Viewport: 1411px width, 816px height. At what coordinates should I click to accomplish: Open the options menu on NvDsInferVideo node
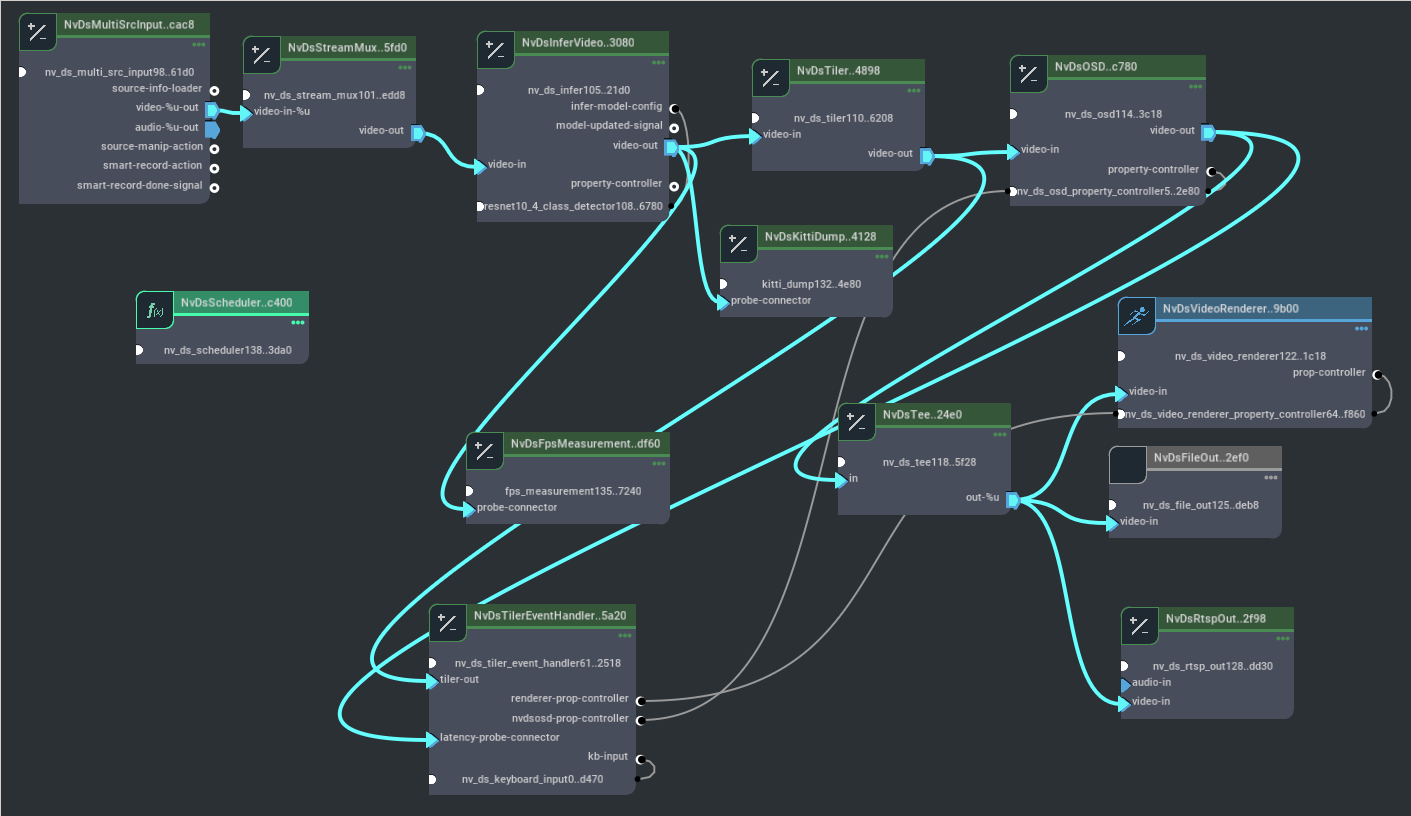(x=659, y=62)
